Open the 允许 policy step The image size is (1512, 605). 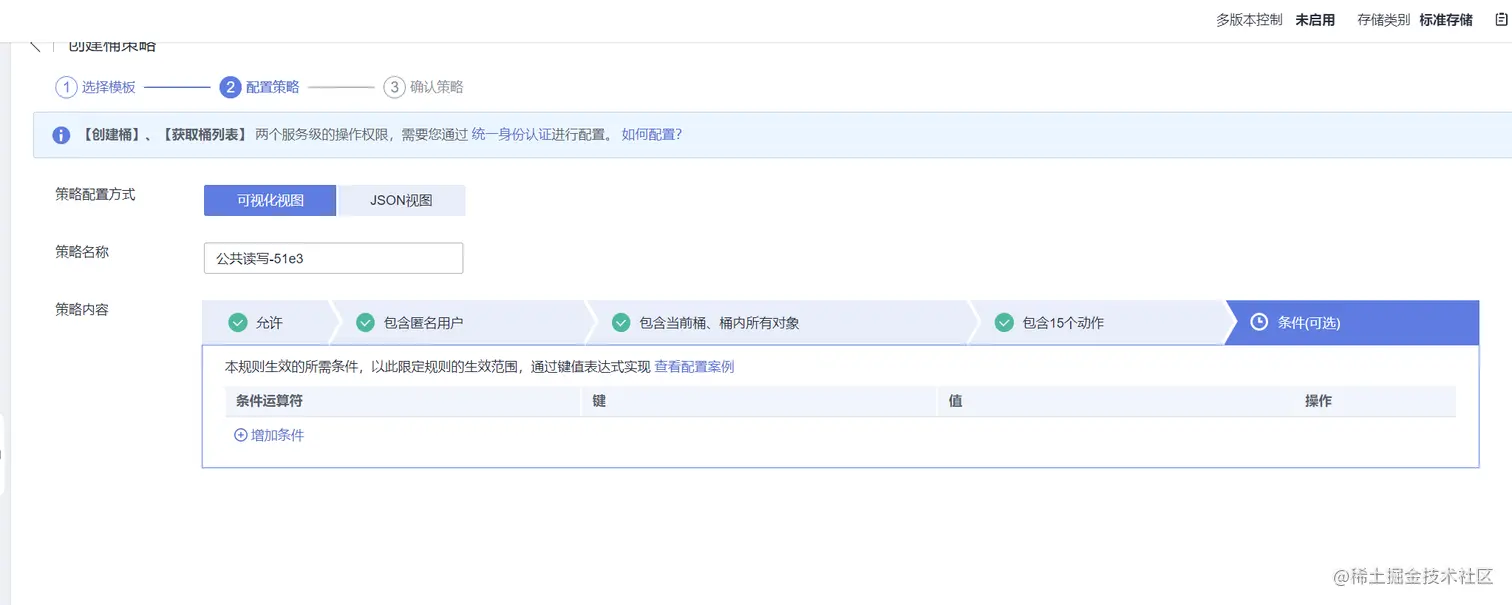click(x=266, y=323)
